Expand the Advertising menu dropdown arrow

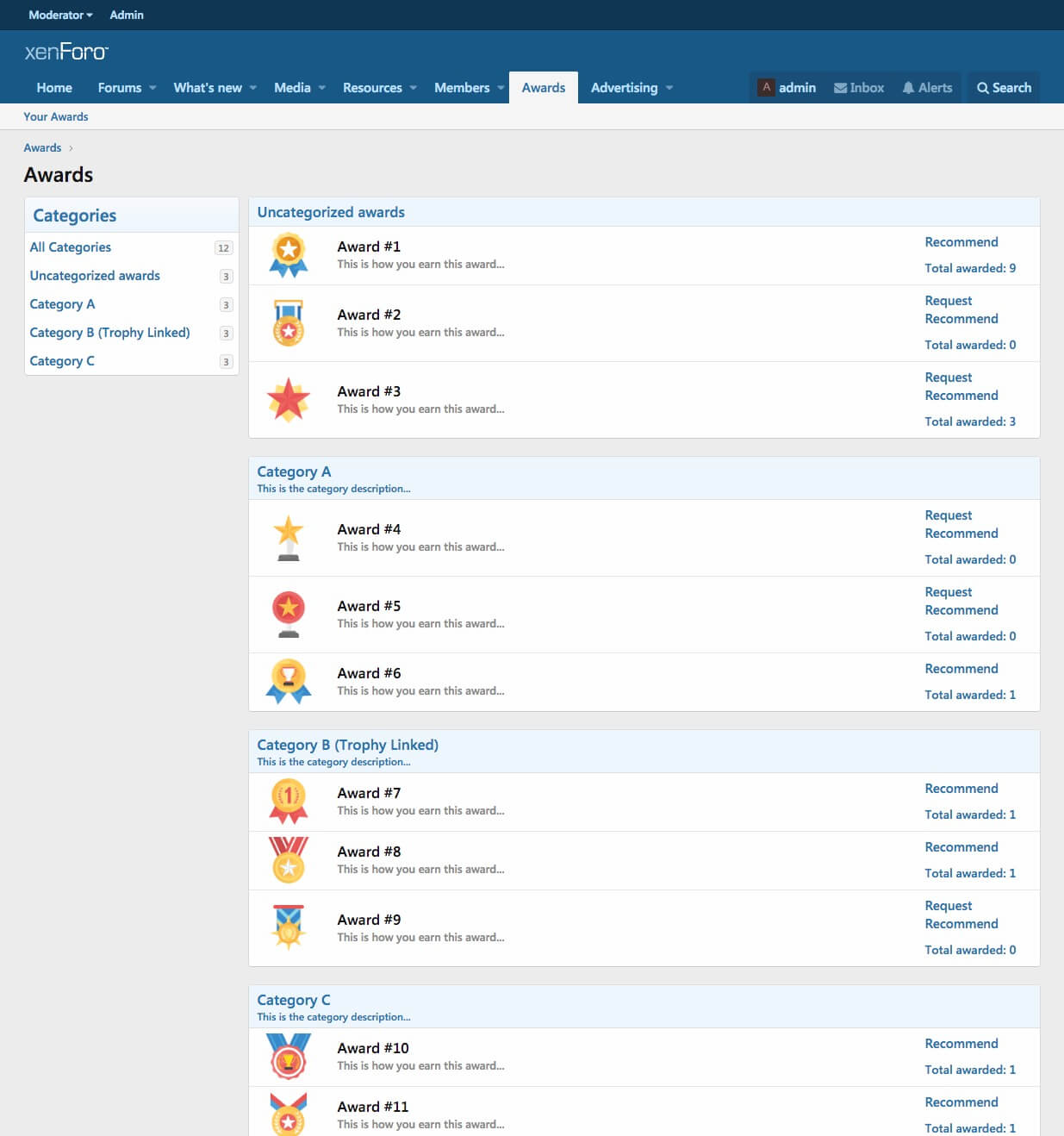pyautogui.click(x=669, y=88)
